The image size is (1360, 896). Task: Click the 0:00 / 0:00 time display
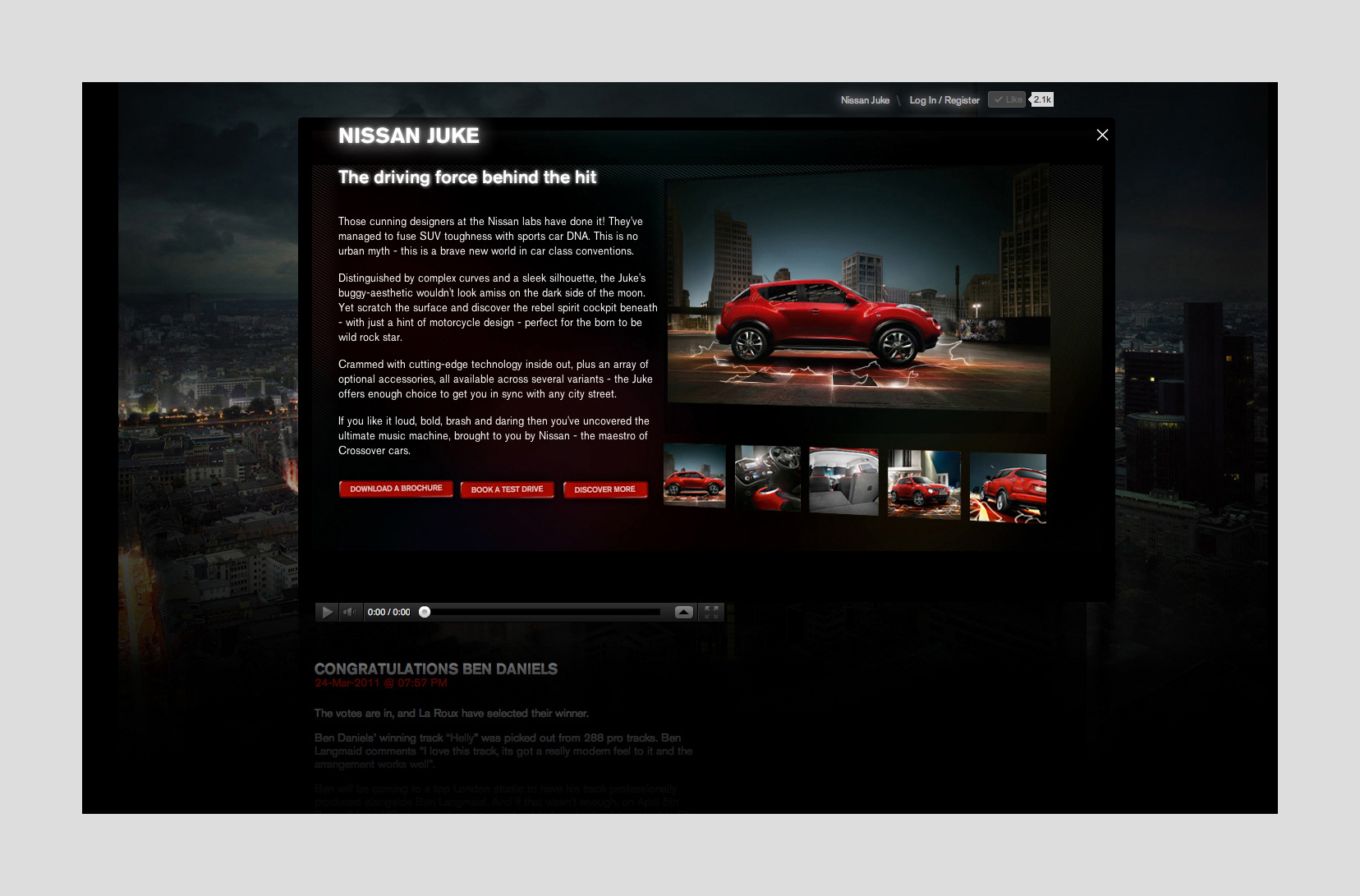(x=388, y=612)
